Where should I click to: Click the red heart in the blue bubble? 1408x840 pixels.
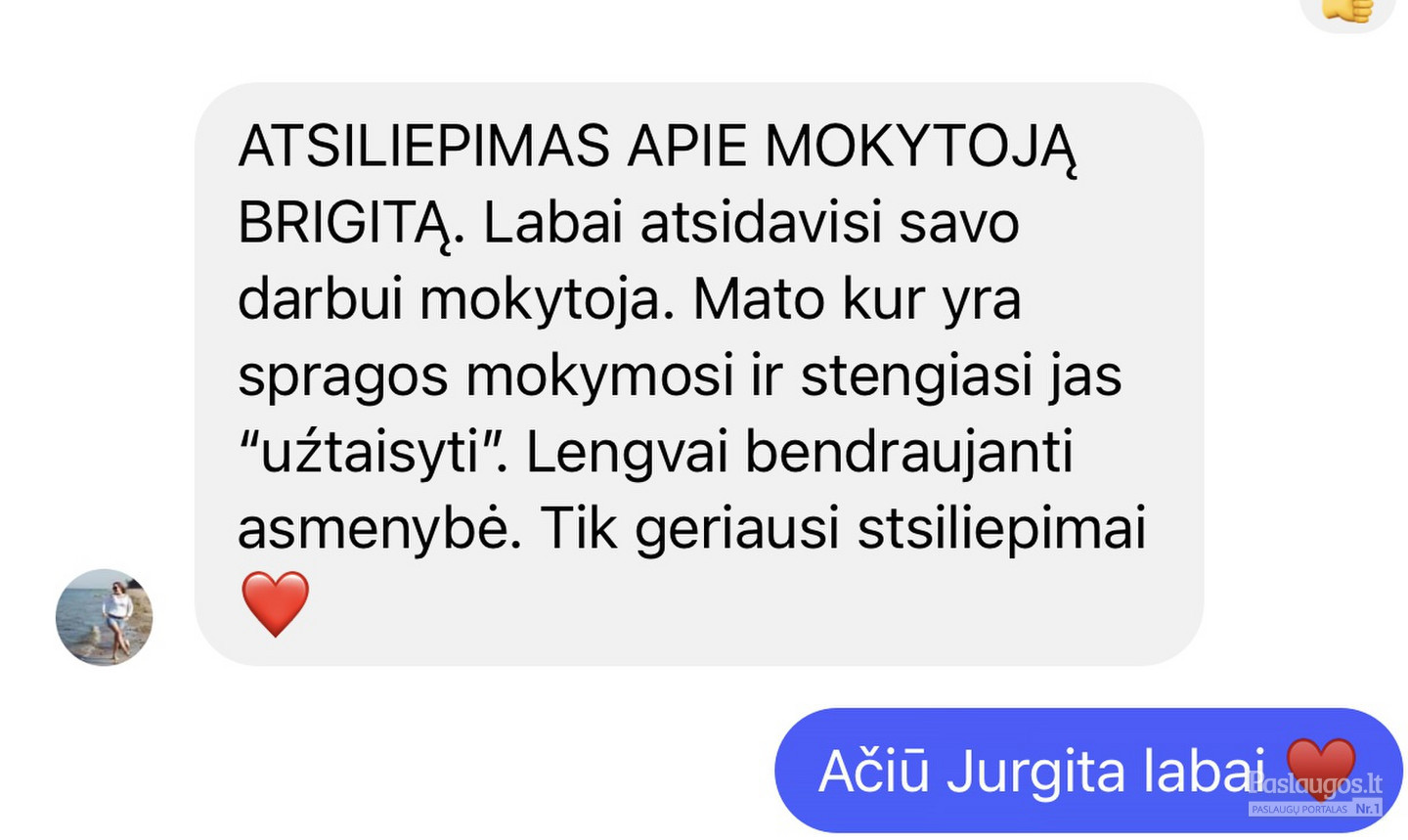point(1320,770)
